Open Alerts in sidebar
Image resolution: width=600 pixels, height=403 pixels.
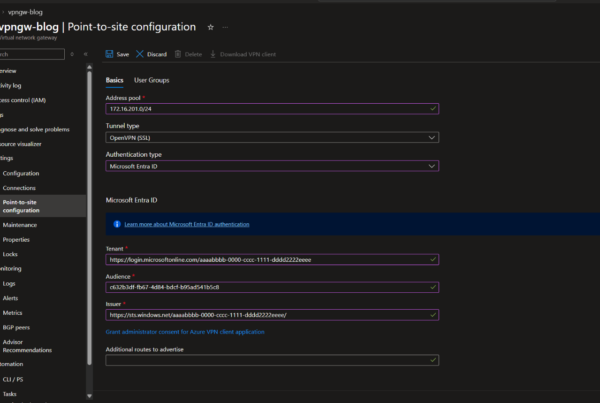[10, 298]
